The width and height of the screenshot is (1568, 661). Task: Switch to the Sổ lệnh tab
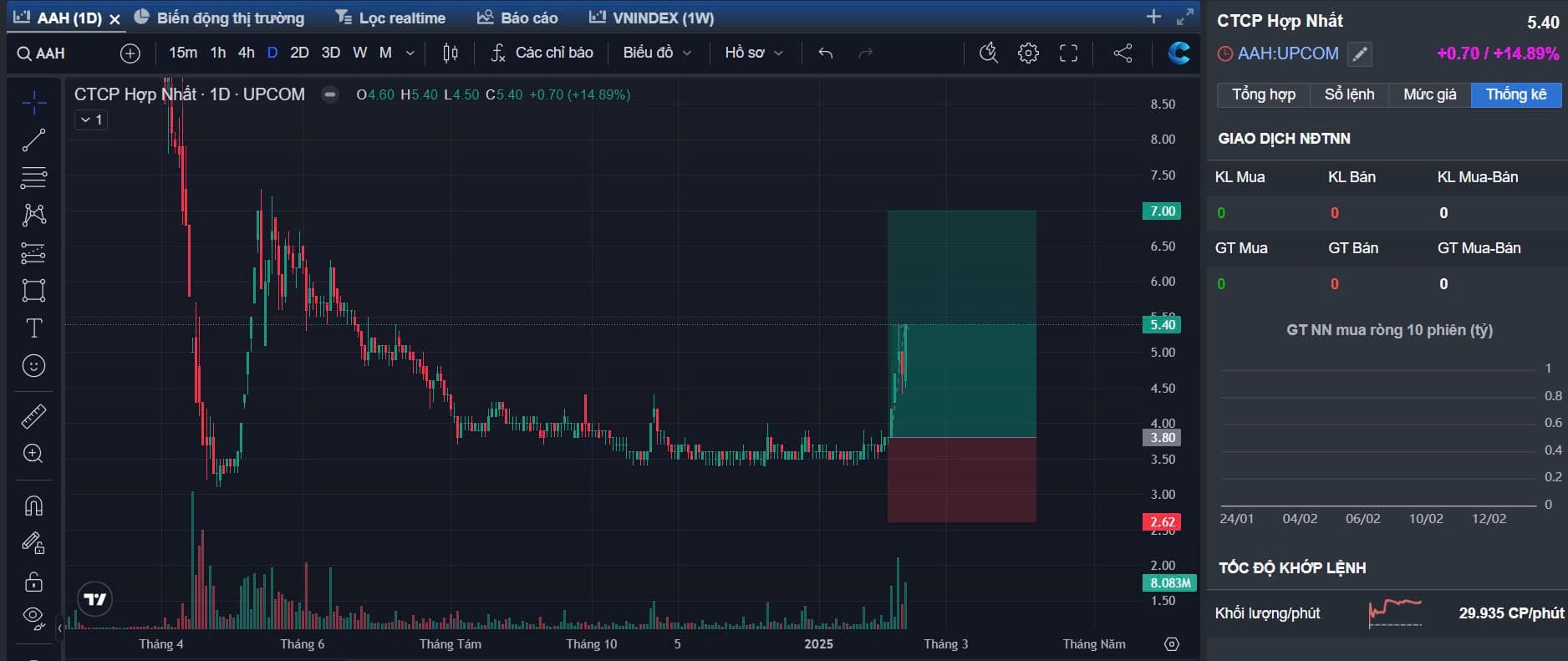[x=1349, y=94]
